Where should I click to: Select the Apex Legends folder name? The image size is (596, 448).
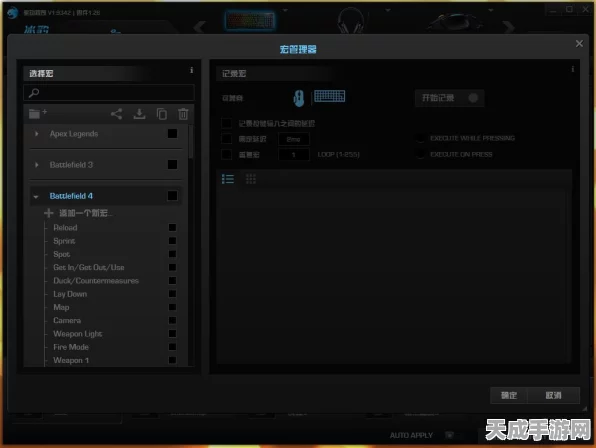point(74,134)
